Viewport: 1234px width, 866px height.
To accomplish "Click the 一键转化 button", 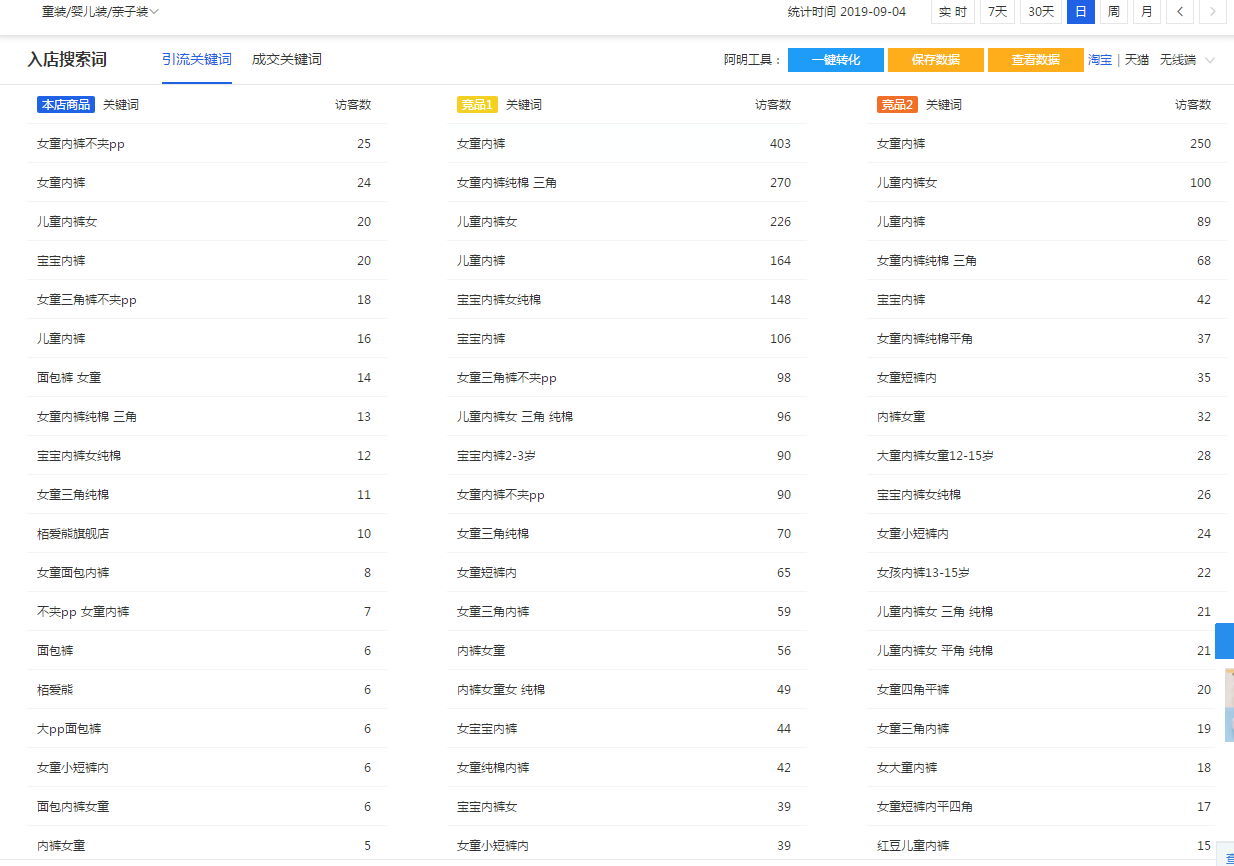I will tap(836, 60).
